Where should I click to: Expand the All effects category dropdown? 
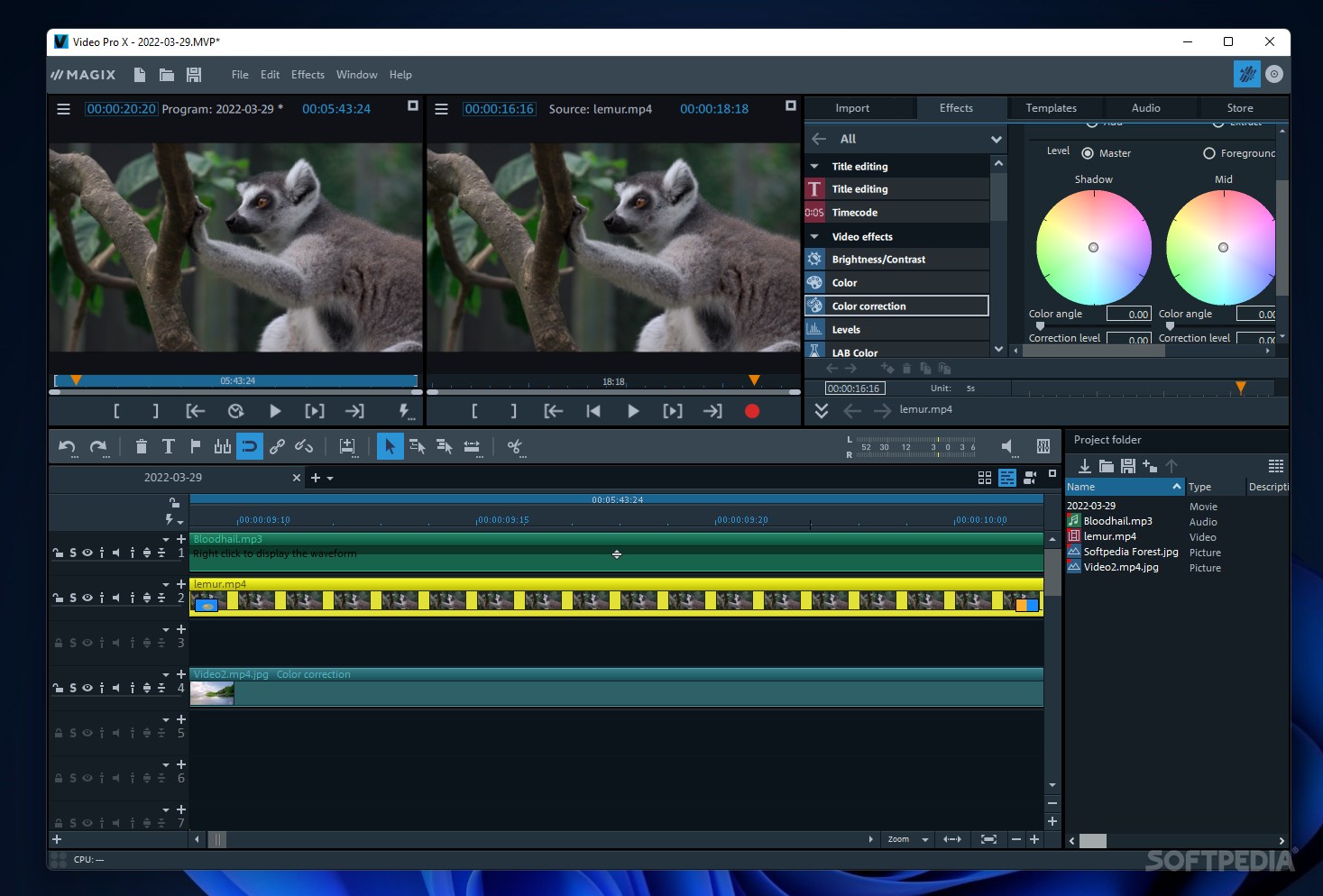(x=996, y=139)
